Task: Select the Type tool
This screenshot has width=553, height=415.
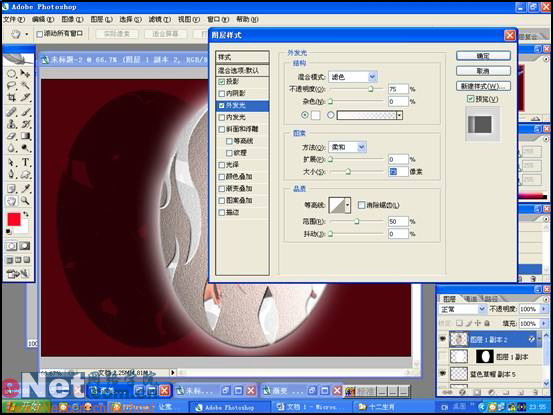Action: [x=25, y=163]
